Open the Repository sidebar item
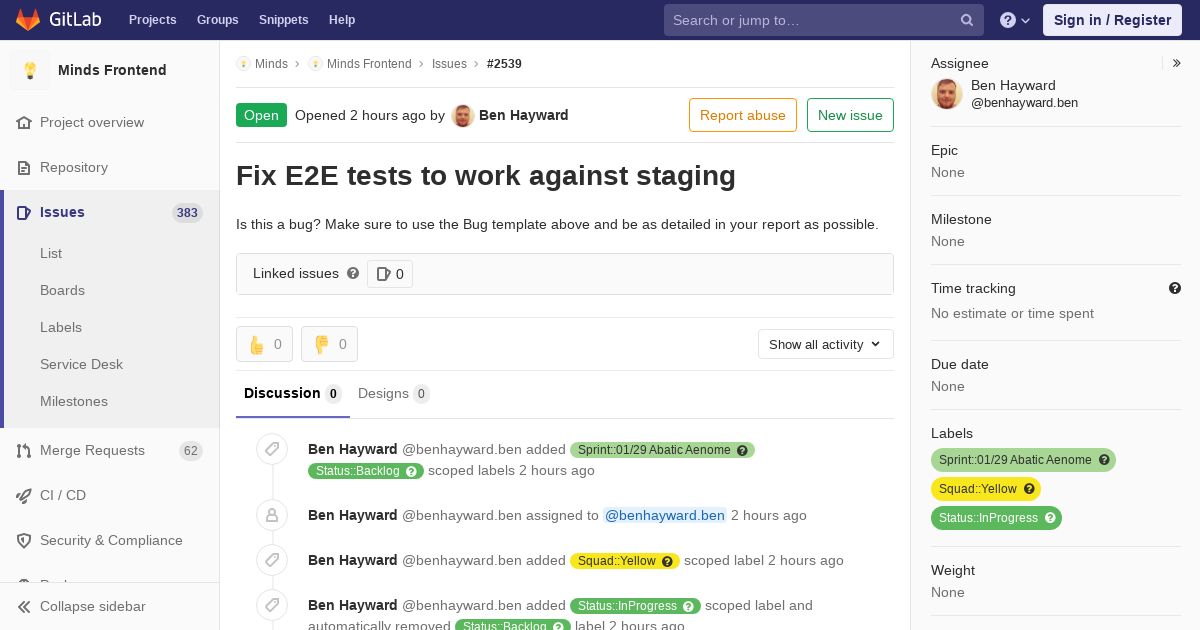 click(x=110, y=167)
